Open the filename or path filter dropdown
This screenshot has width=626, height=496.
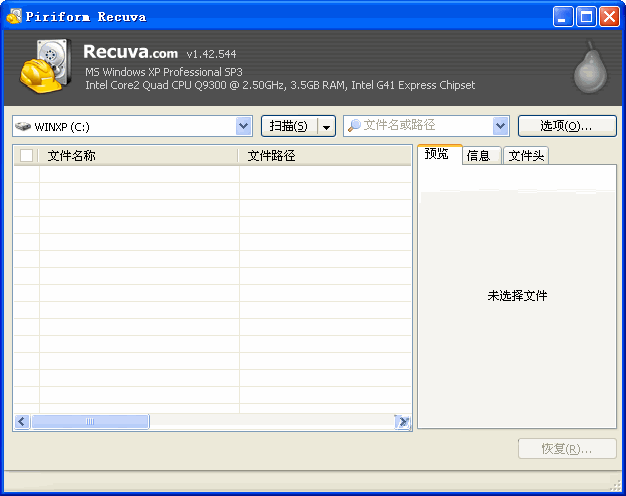pos(501,126)
